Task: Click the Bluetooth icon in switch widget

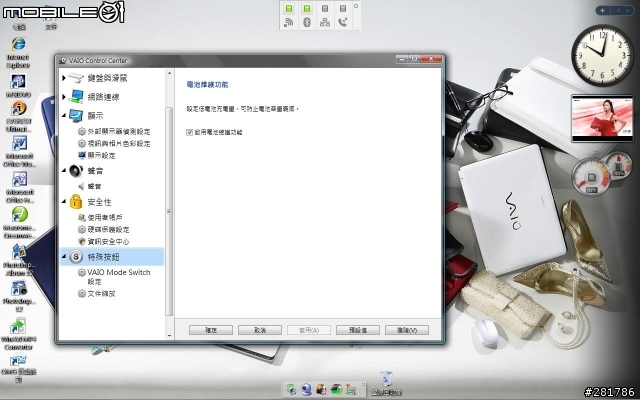Action: tap(307, 22)
